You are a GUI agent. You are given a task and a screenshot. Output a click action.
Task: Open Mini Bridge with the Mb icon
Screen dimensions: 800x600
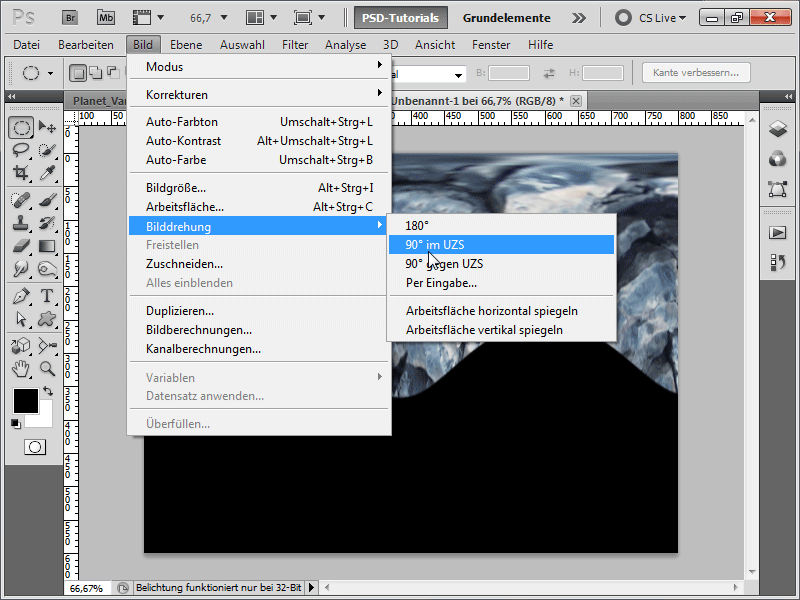(106, 18)
